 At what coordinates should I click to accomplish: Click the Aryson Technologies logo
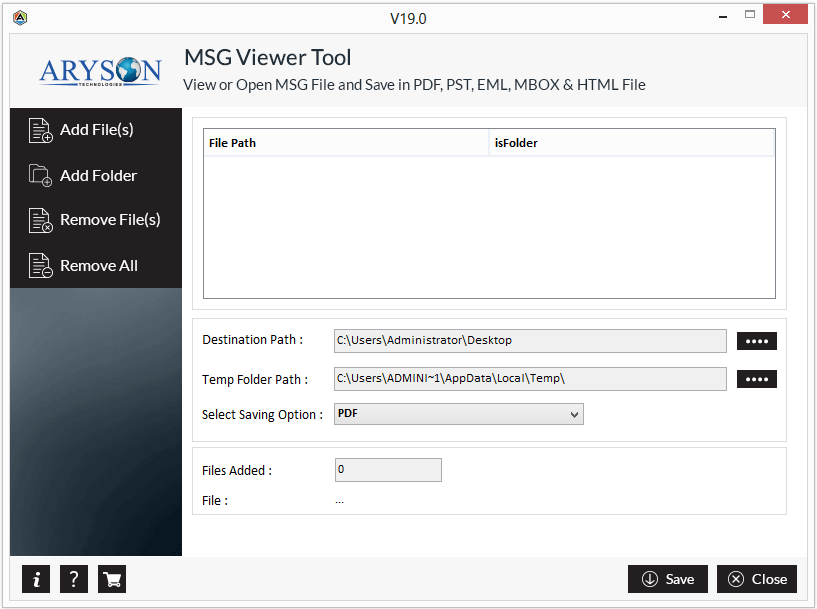click(100, 71)
